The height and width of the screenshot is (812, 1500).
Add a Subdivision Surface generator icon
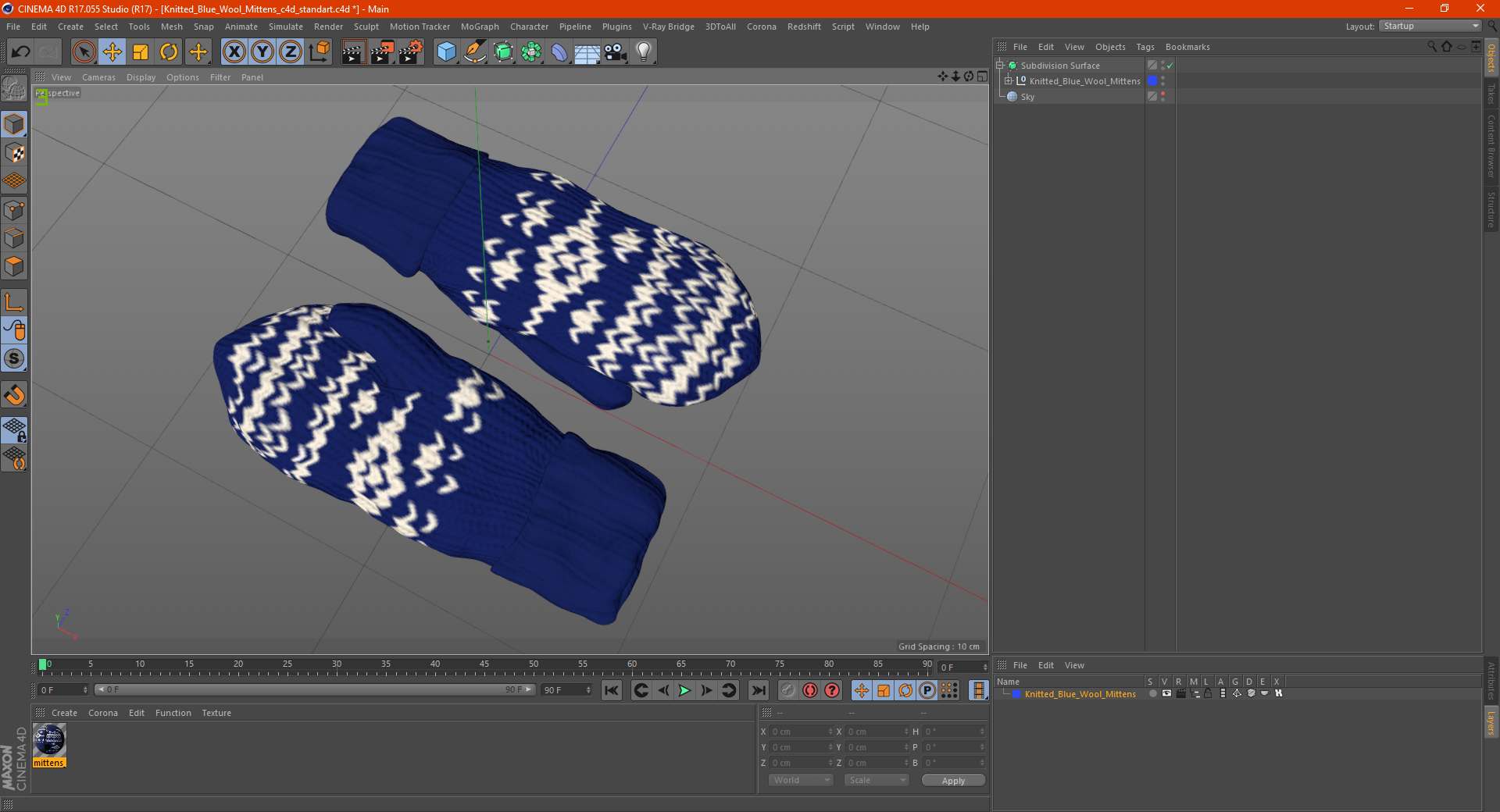click(x=504, y=52)
